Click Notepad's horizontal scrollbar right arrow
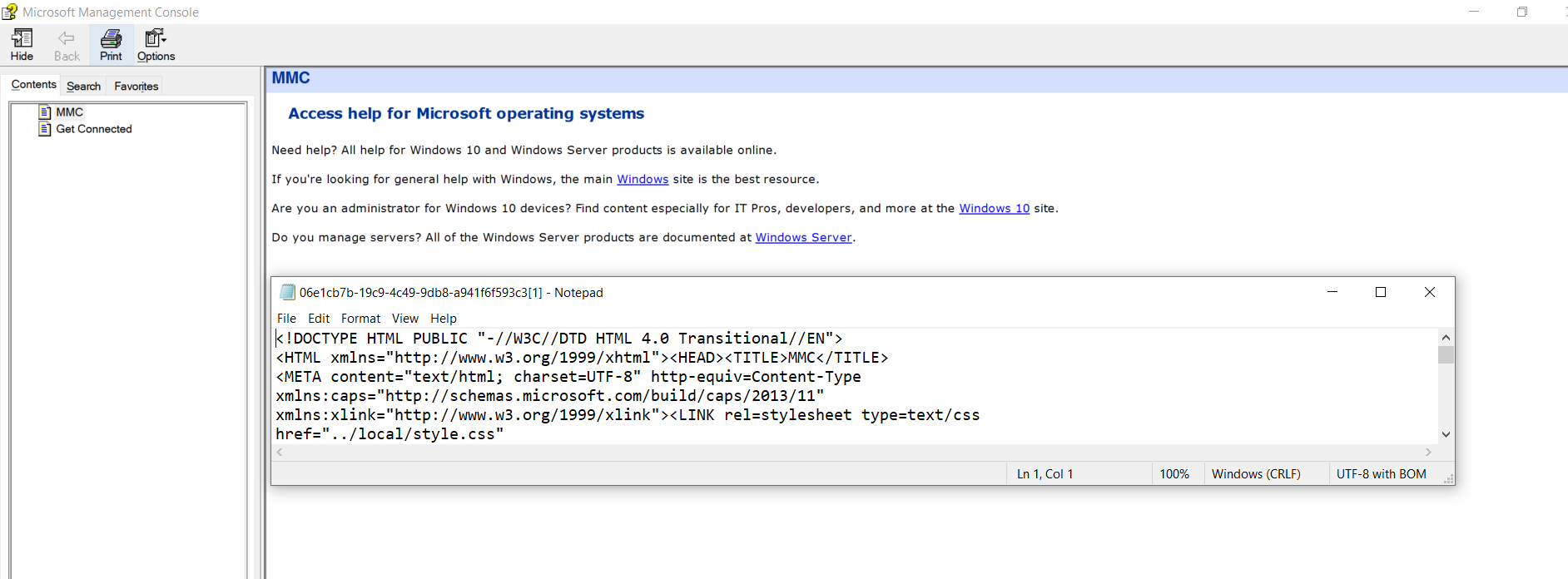The width and height of the screenshot is (1568, 579). (x=1428, y=453)
